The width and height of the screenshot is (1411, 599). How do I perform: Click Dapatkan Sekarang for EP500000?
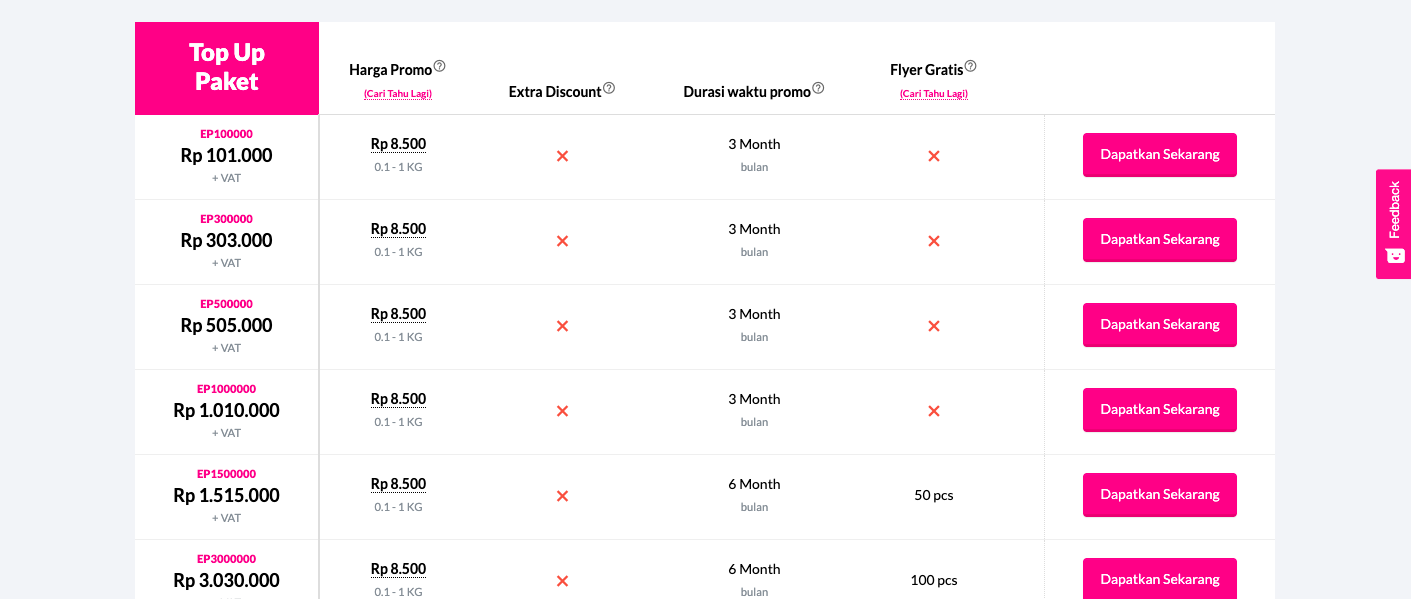coord(1159,324)
